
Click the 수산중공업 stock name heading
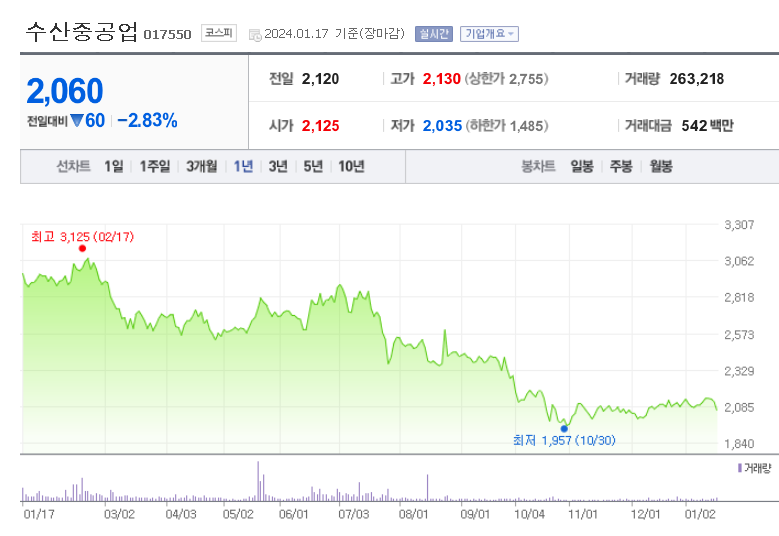click(81, 31)
